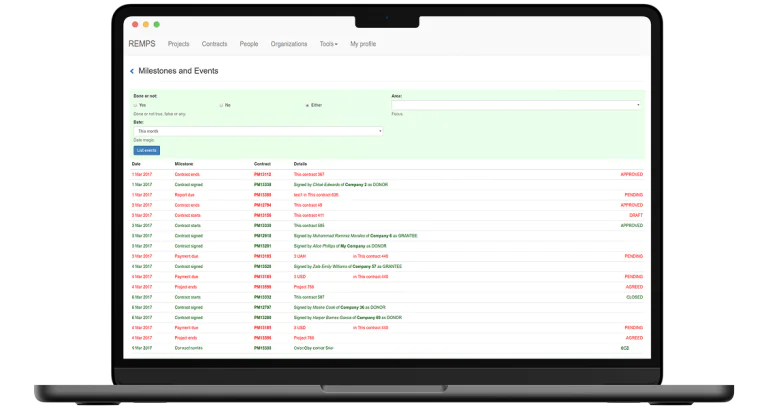Click Contract starts in This contract 587 row

(x=188, y=297)
